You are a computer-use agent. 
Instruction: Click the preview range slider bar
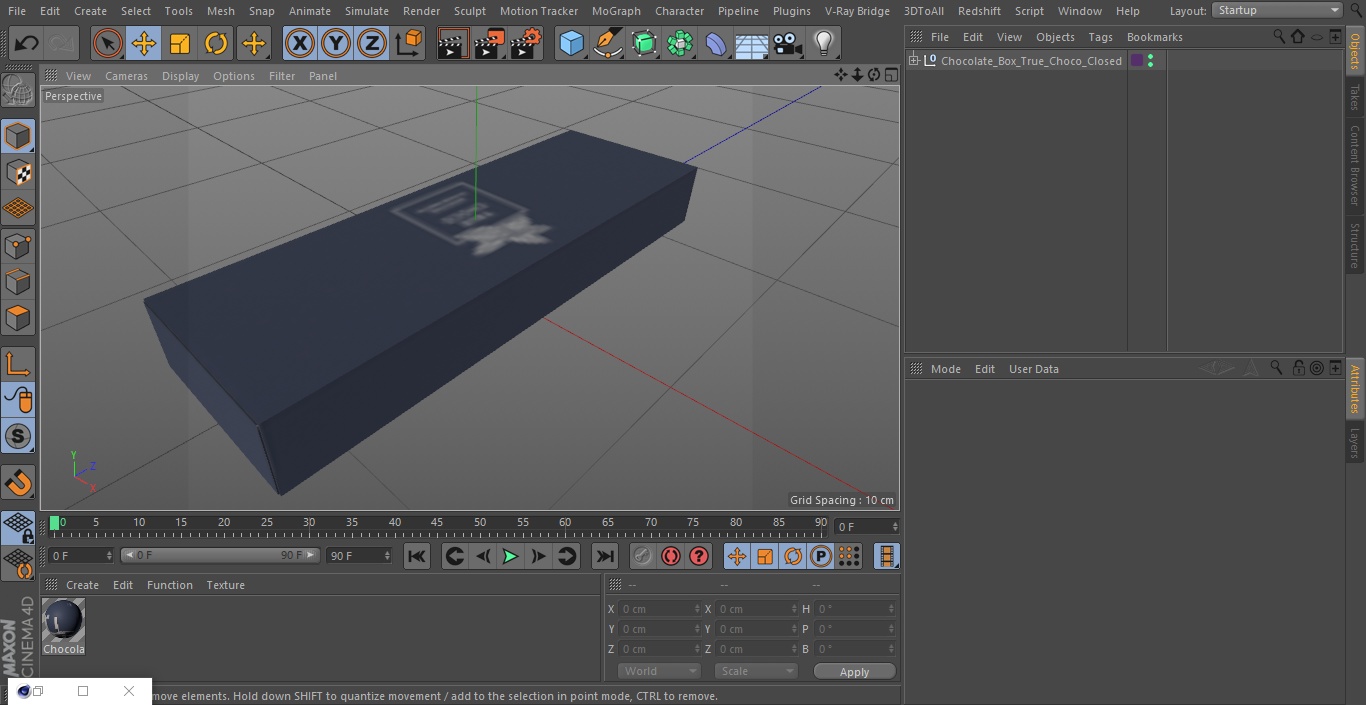[x=220, y=555]
